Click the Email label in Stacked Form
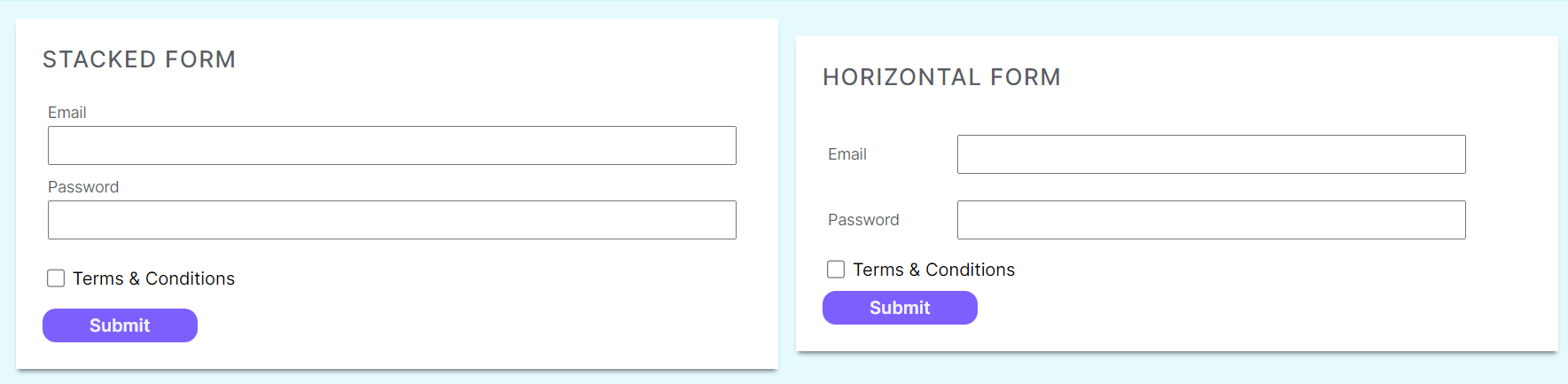This screenshot has height=384, width=1568. click(67, 113)
